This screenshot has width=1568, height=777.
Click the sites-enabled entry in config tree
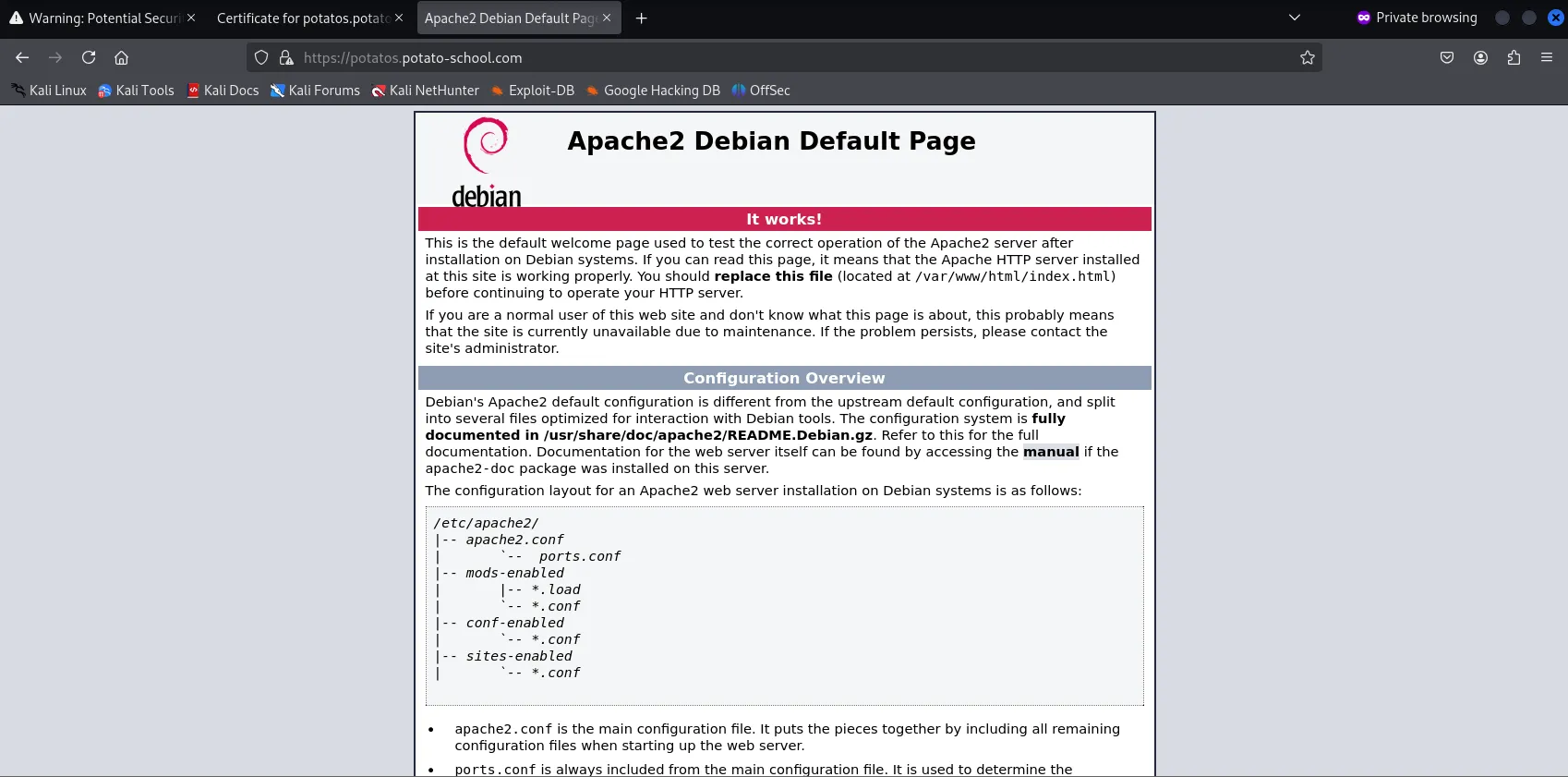pyautogui.click(x=519, y=656)
